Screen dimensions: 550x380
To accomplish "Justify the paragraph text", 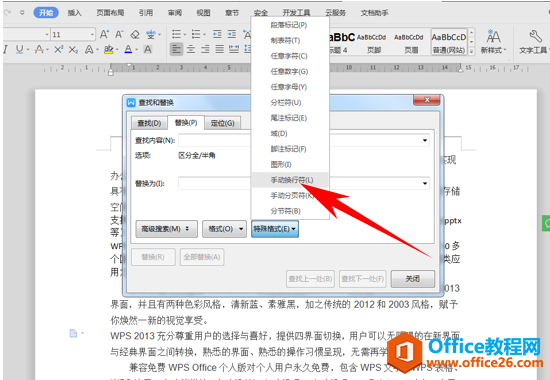I will (220, 49).
